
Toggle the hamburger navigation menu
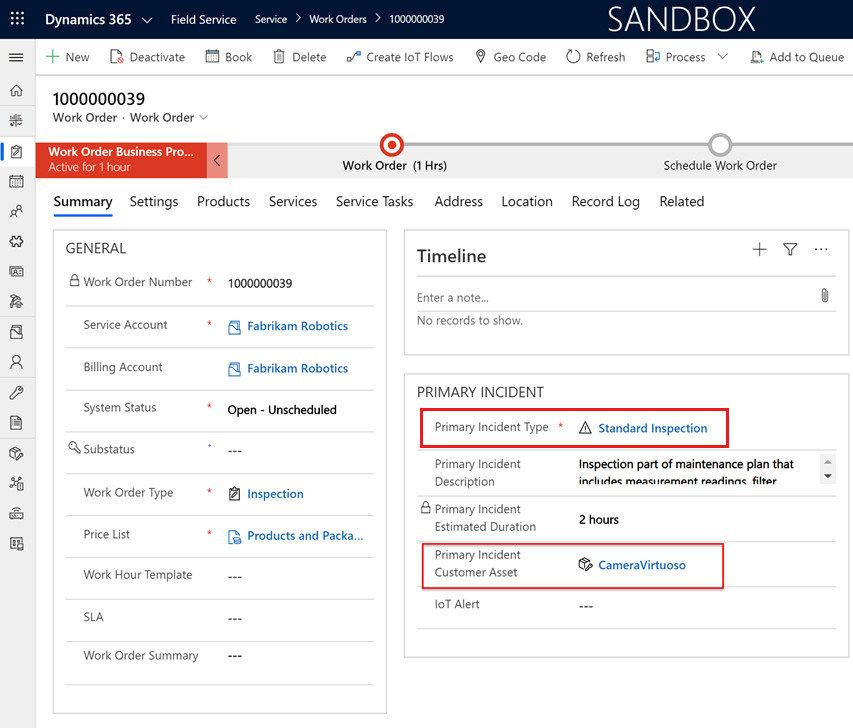tap(16, 57)
